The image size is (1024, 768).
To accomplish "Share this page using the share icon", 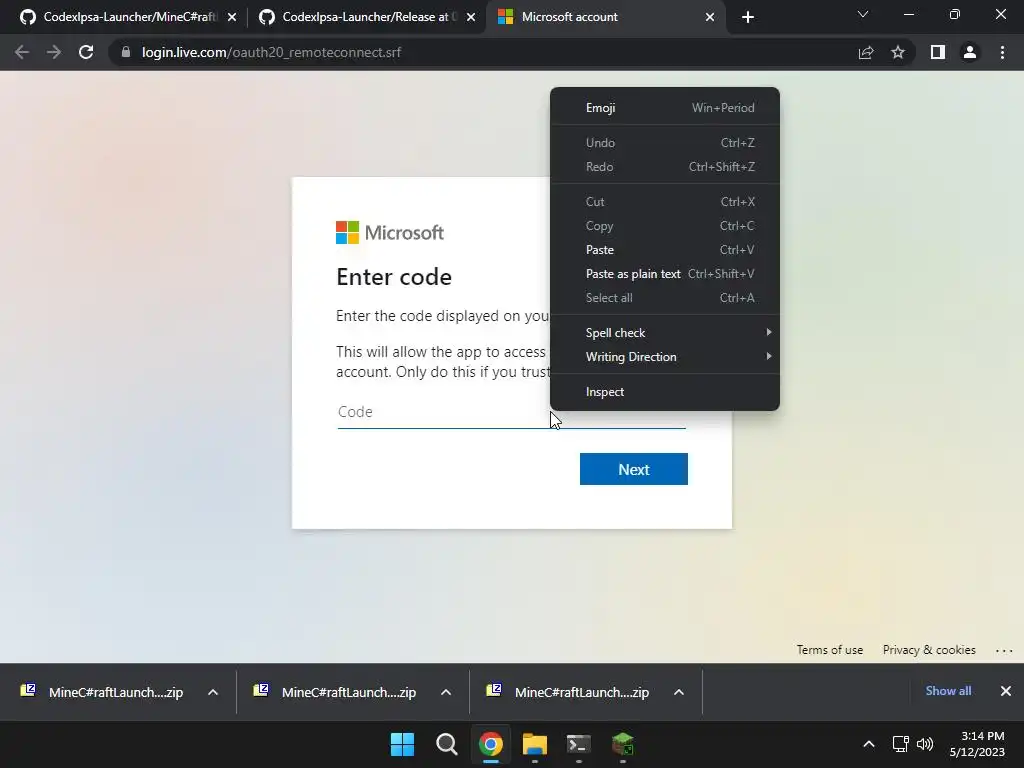I will coord(866,52).
